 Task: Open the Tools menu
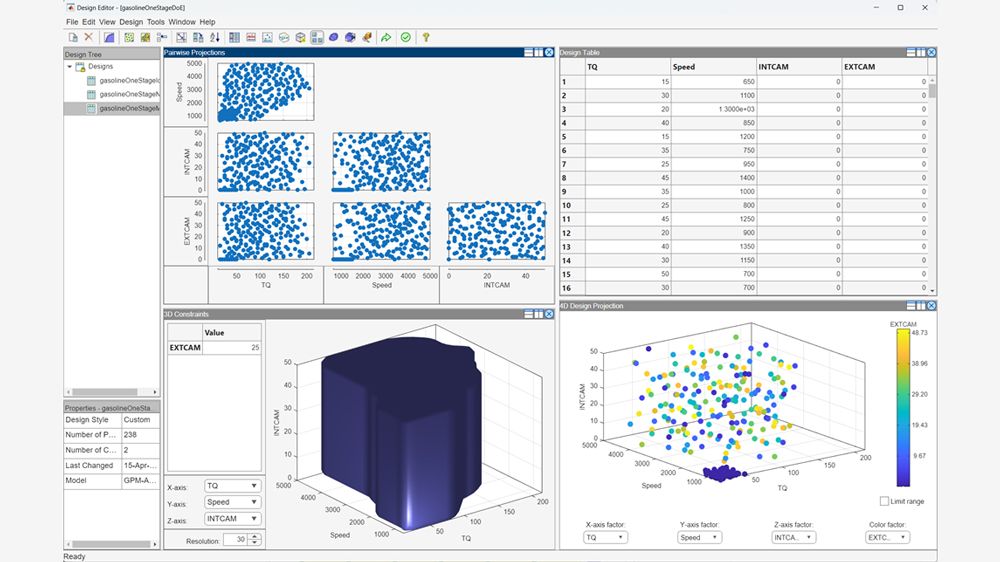coord(156,21)
